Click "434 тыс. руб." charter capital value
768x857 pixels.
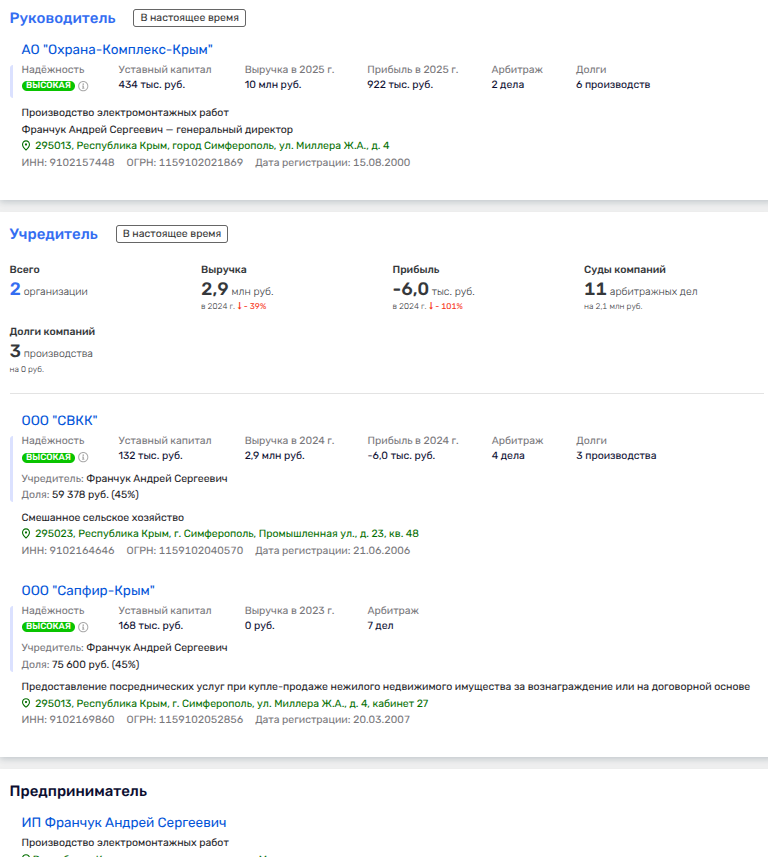point(152,85)
